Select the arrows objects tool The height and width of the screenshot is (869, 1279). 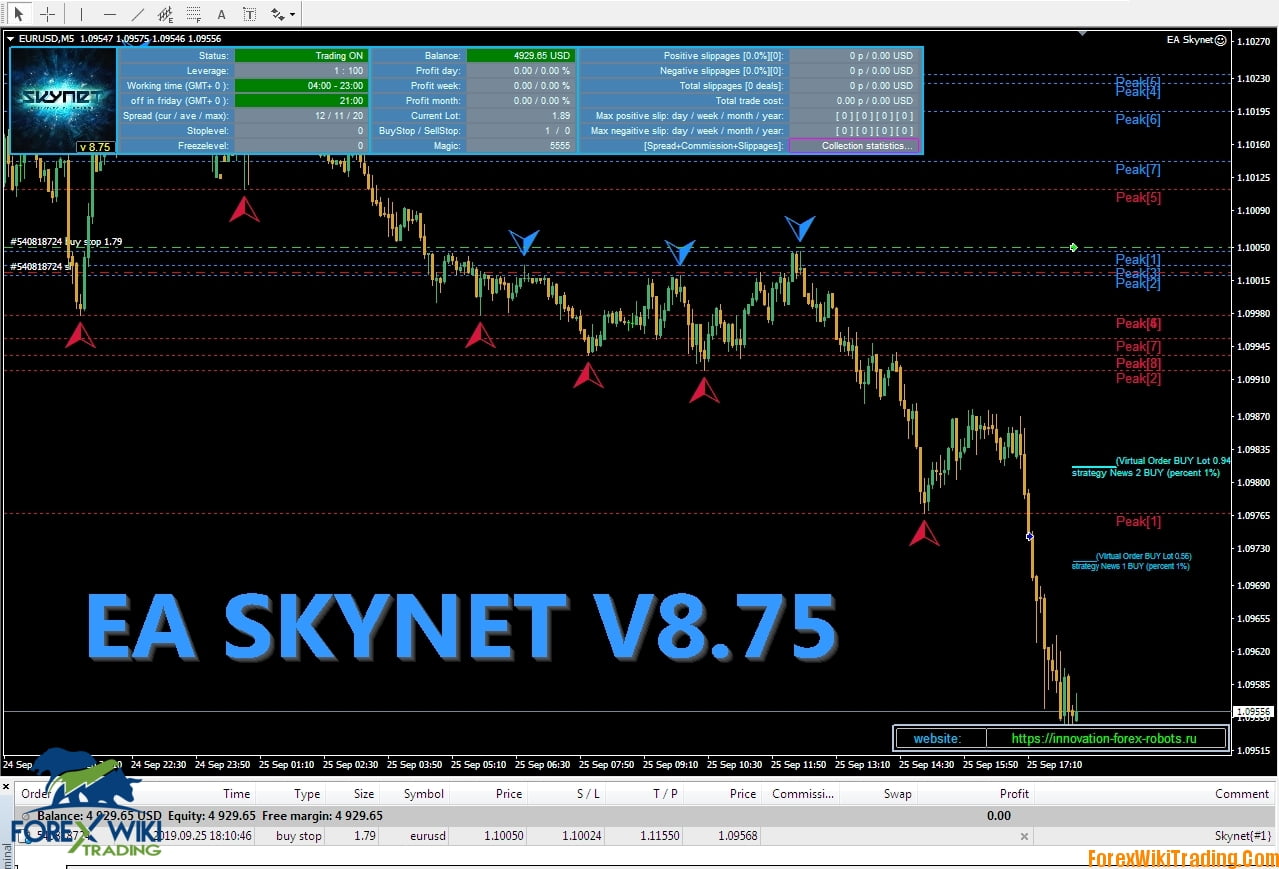point(276,14)
